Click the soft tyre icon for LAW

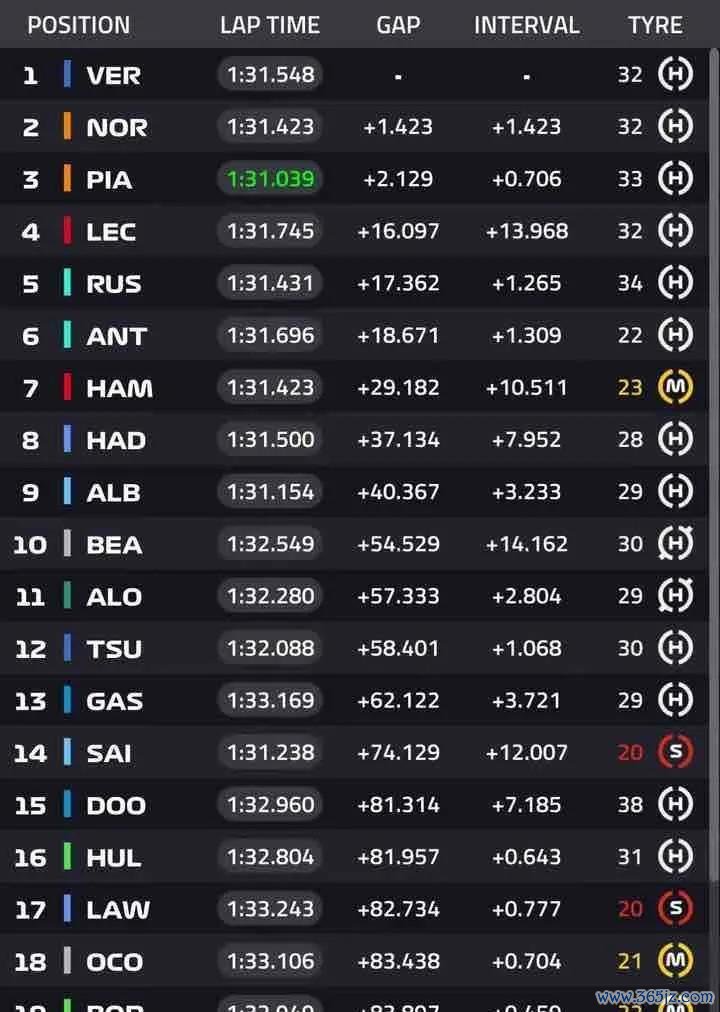pyautogui.click(x=675, y=908)
